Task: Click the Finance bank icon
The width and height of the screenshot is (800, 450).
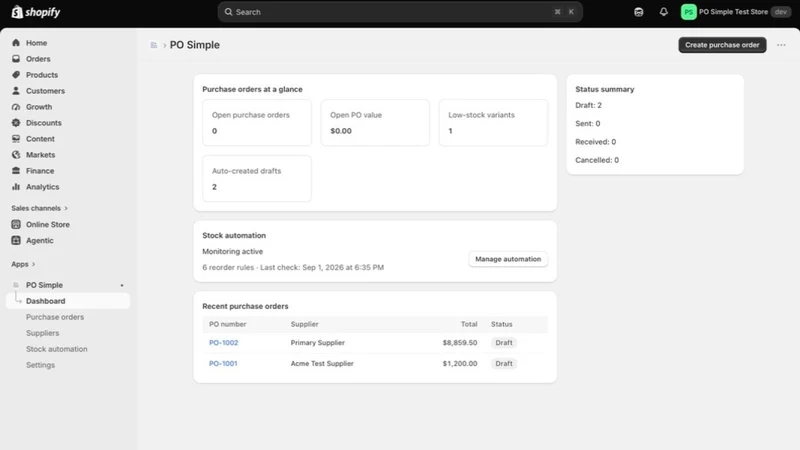Action: 16,170
